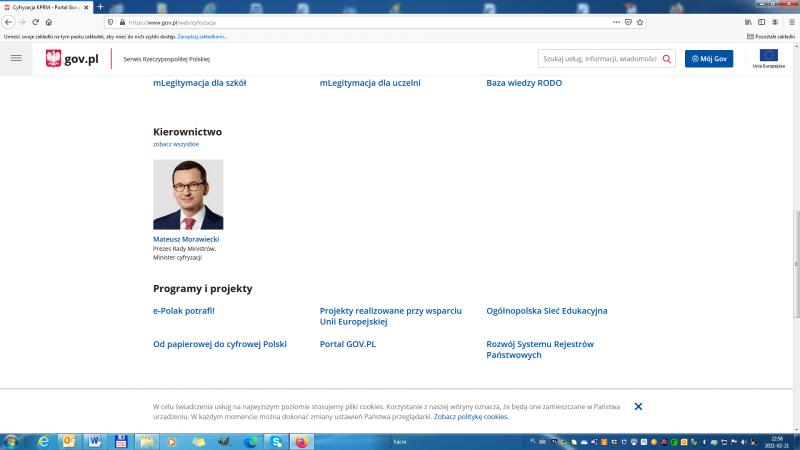Click the search services input field
Image resolution: width=800 pixels, height=450 pixels.
click(598, 59)
